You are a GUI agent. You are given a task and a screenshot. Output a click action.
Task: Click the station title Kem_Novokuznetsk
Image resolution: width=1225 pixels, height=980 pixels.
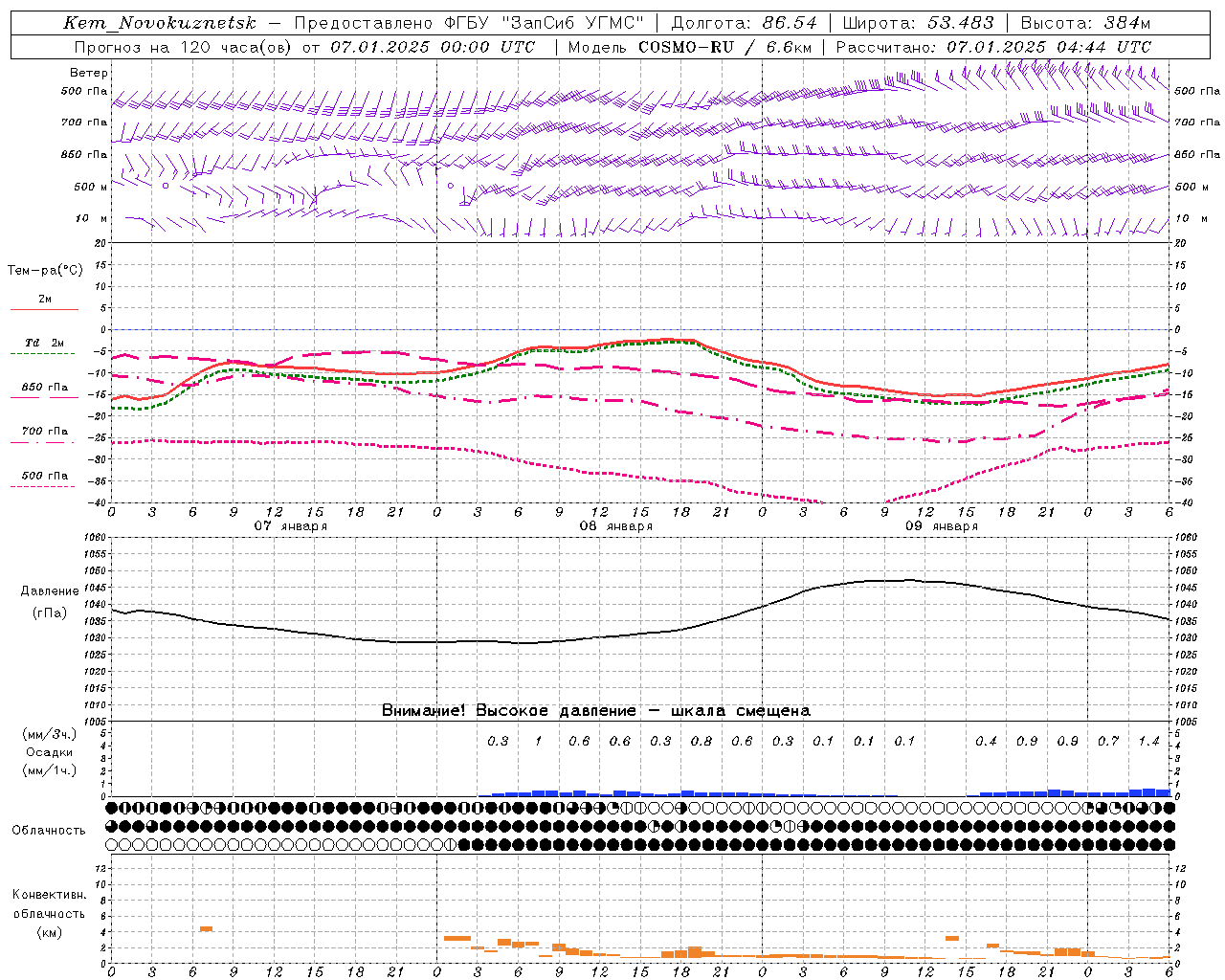pos(160,23)
